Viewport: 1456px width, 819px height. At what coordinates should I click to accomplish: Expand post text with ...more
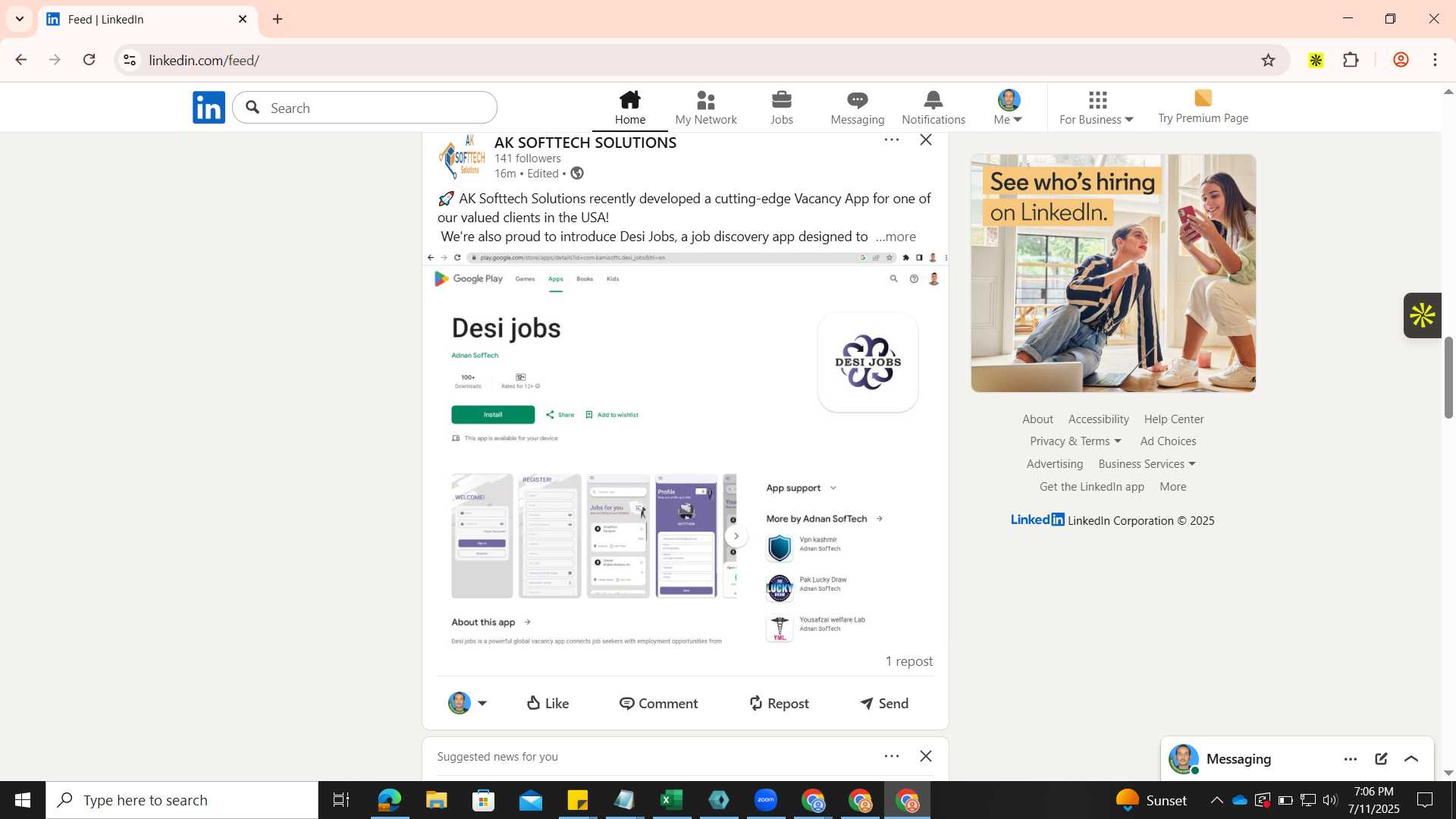tap(896, 237)
